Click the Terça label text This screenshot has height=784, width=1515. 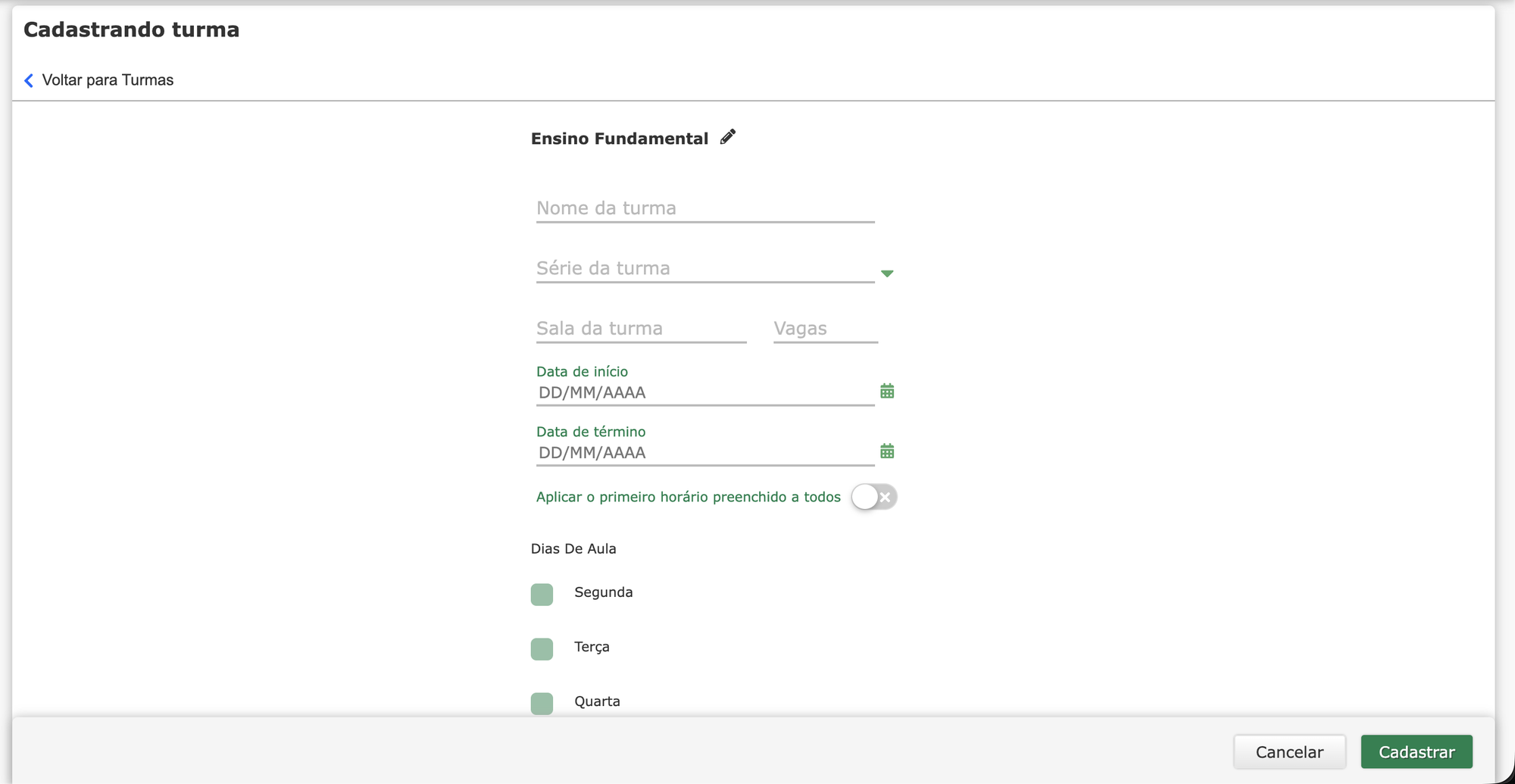pyautogui.click(x=592, y=647)
